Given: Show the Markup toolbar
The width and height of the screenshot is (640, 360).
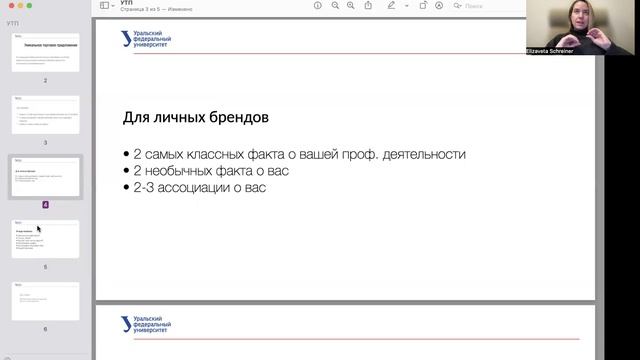Looking at the screenshot, I should click(439, 5).
